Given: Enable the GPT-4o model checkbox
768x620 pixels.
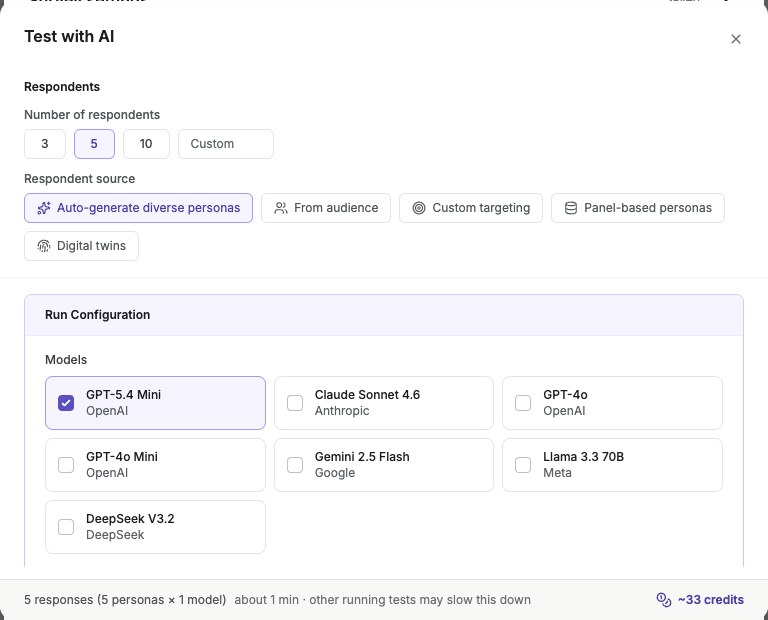Looking at the screenshot, I should pos(523,403).
